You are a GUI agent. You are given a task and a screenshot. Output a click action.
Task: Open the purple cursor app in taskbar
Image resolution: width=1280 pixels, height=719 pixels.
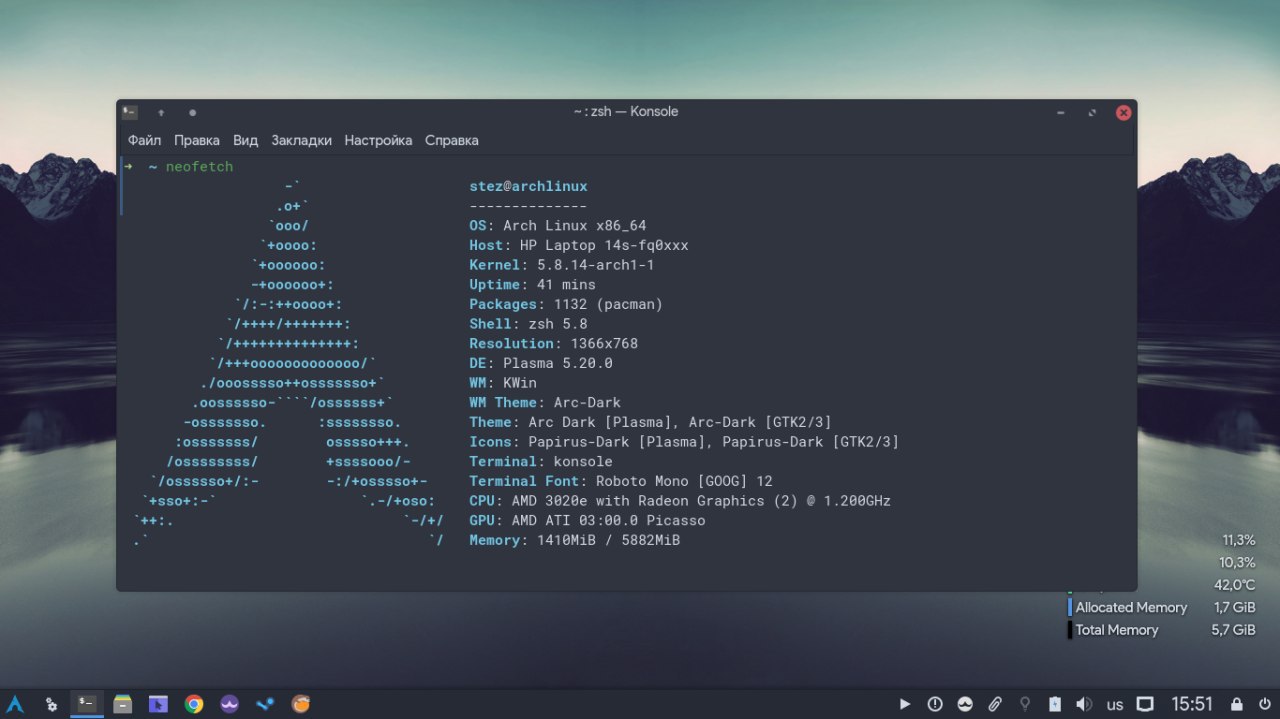(x=158, y=704)
